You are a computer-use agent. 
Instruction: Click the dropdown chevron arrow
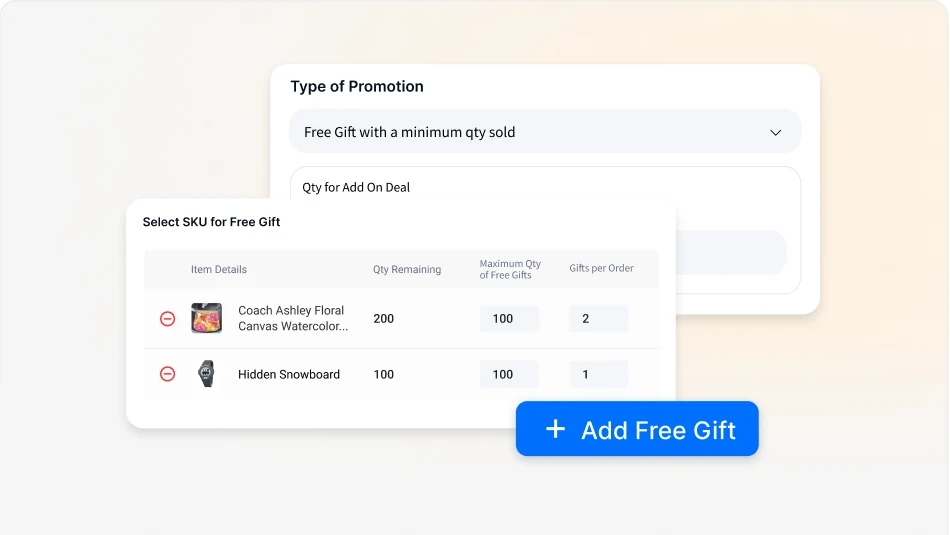776,133
